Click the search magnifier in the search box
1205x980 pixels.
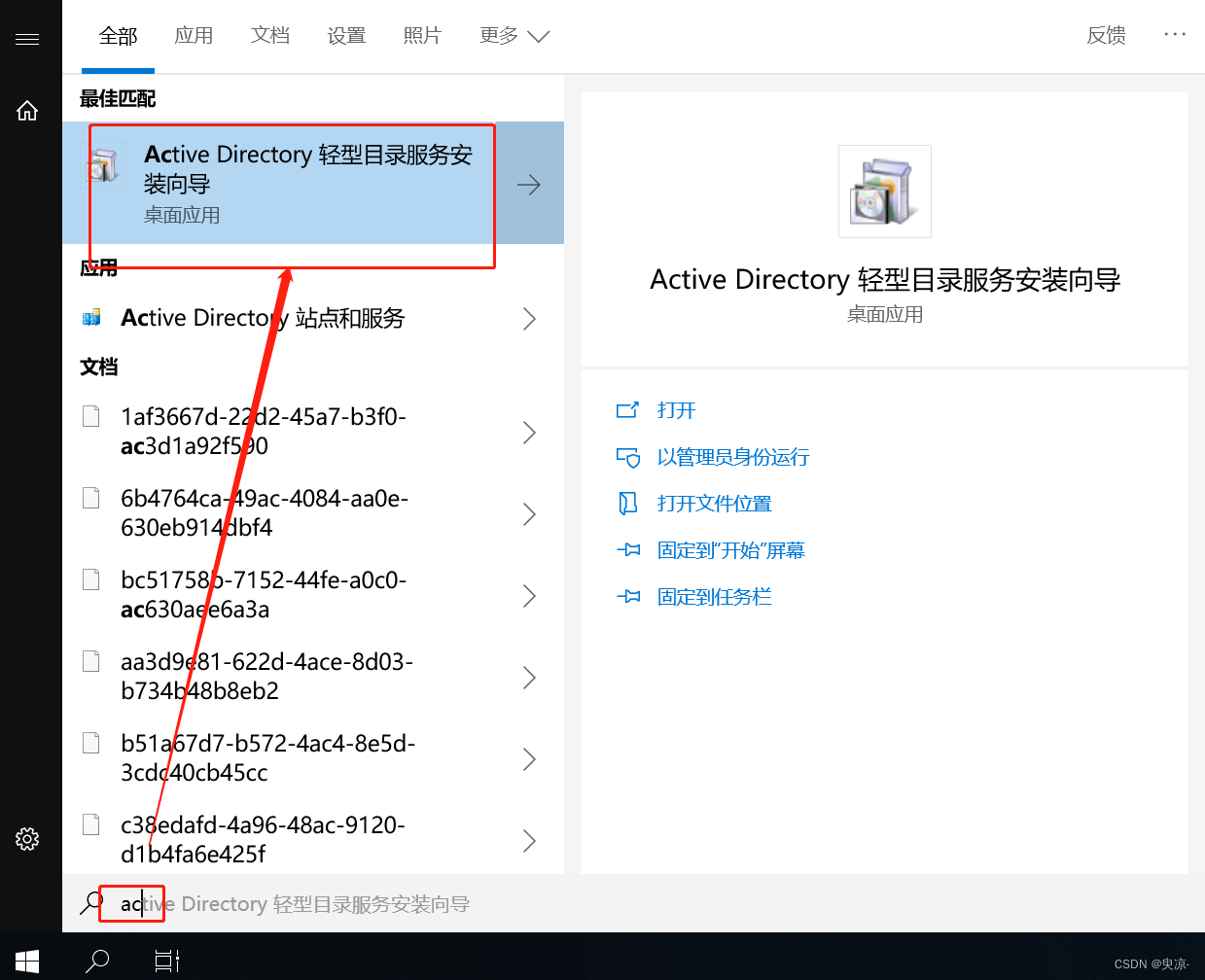(x=91, y=903)
